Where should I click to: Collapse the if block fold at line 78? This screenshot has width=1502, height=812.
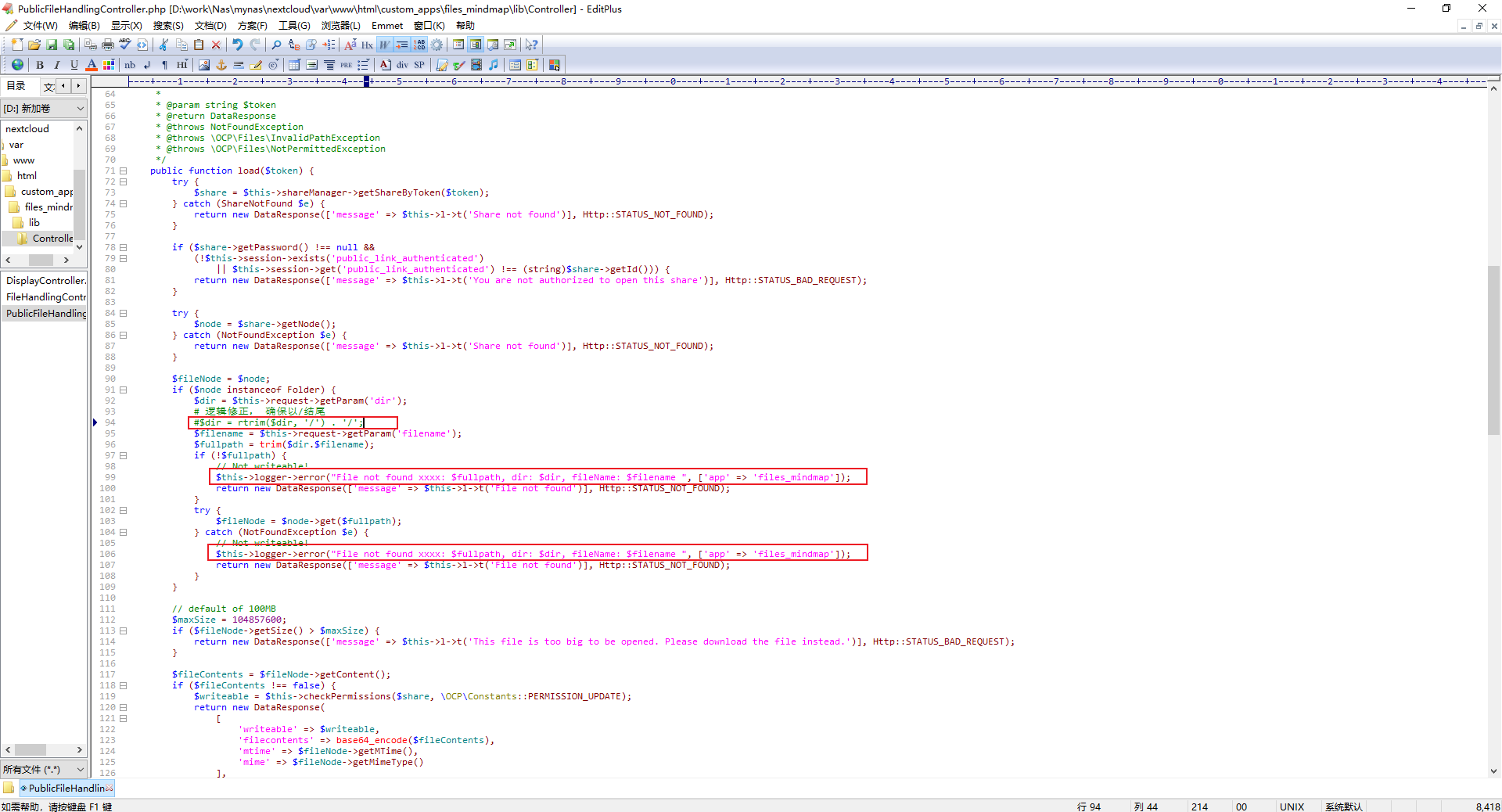(123, 247)
